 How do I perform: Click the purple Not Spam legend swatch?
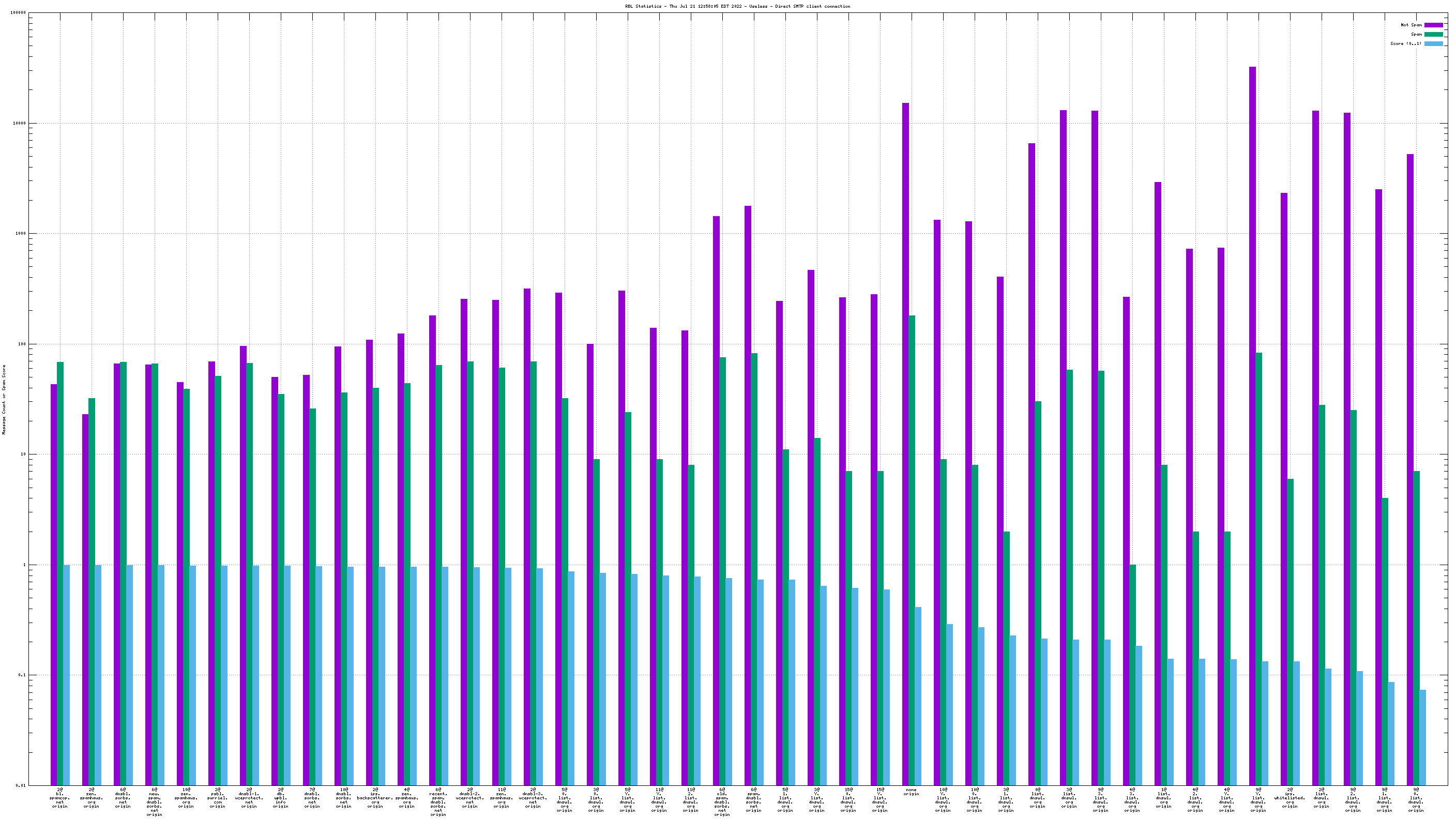tap(1433, 25)
